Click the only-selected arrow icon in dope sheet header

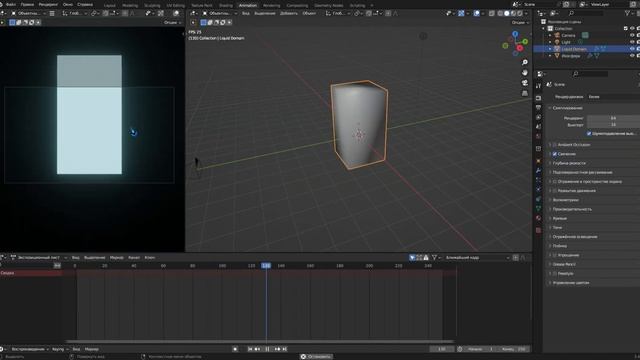[x=412, y=258]
